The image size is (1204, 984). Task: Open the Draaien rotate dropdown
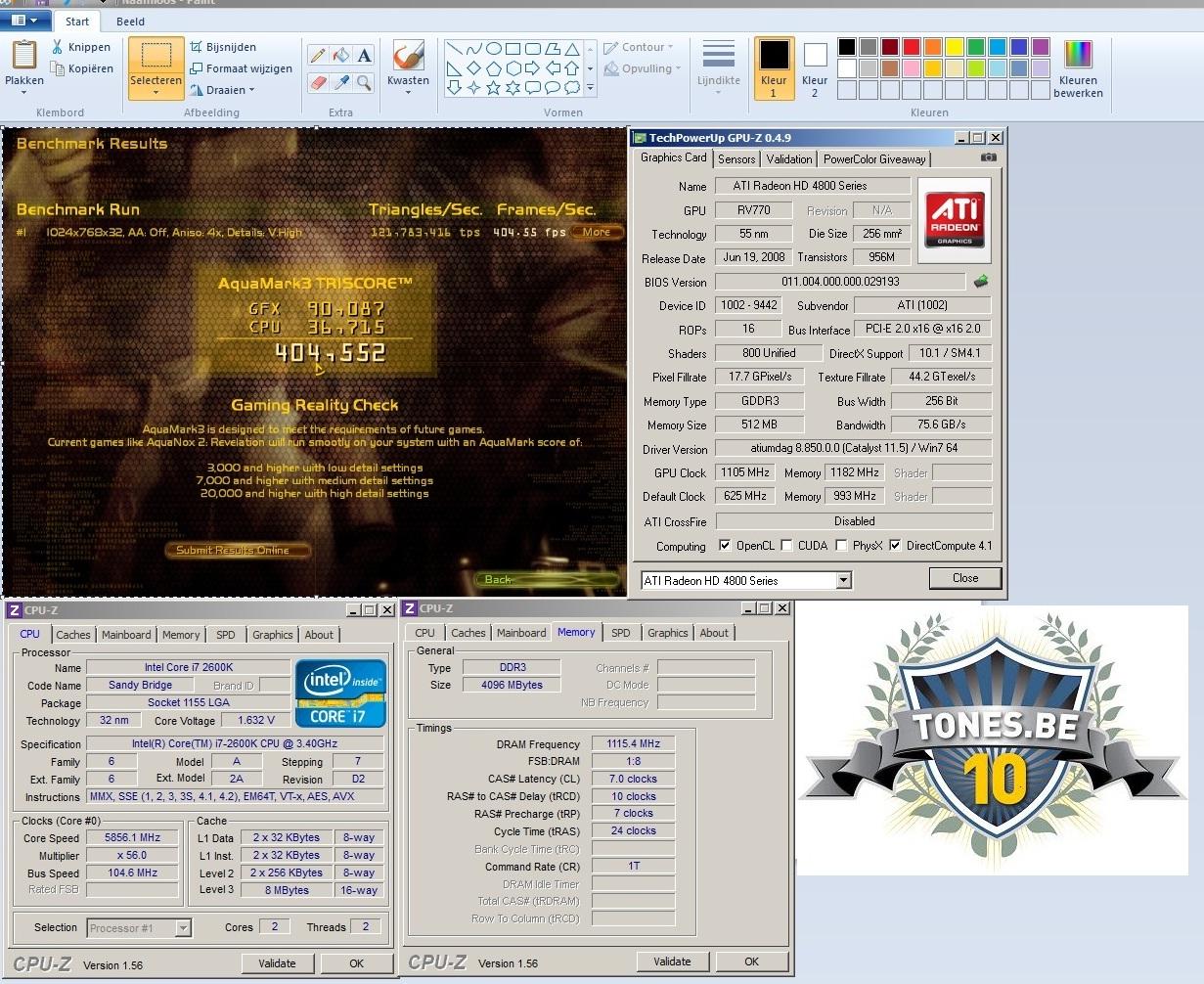click(222, 90)
